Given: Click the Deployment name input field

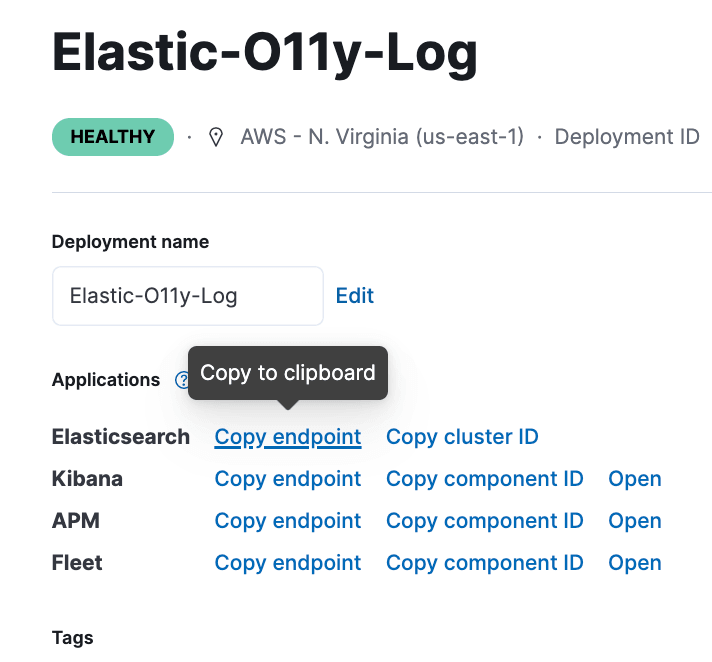Looking at the screenshot, I should tap(188, 296).
